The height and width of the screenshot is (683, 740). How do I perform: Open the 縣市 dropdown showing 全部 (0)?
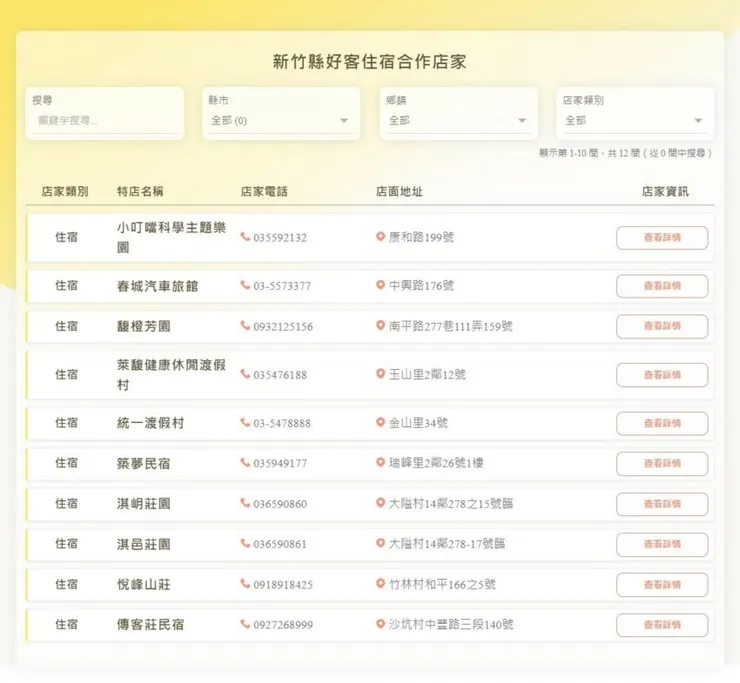281,120
